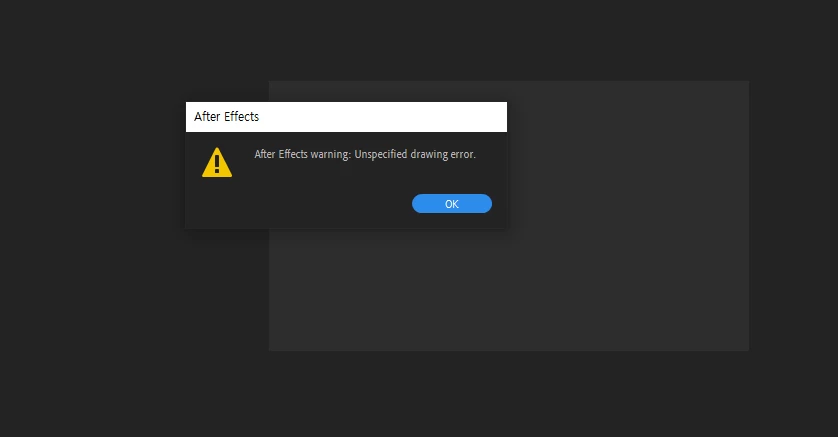Click the word 'Effects' in the dialog title

tap(242, 116)
